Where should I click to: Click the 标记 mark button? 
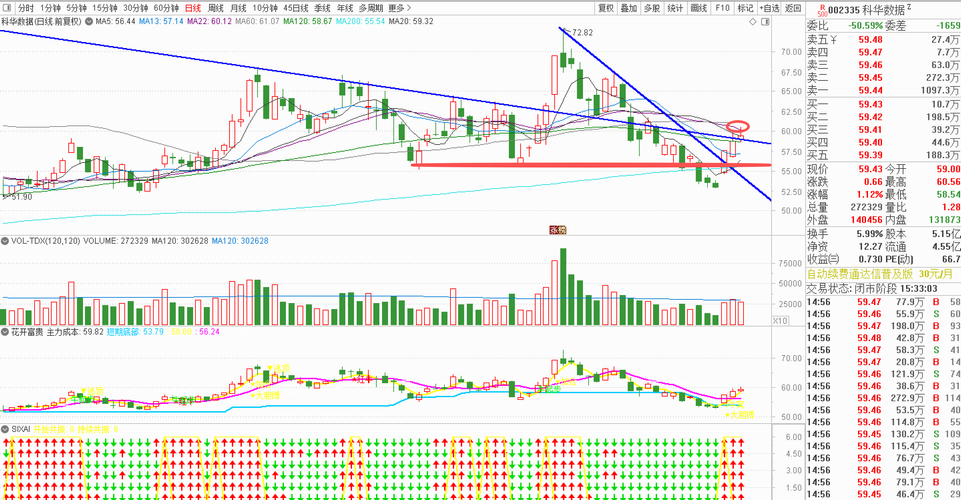pos(745,8)
